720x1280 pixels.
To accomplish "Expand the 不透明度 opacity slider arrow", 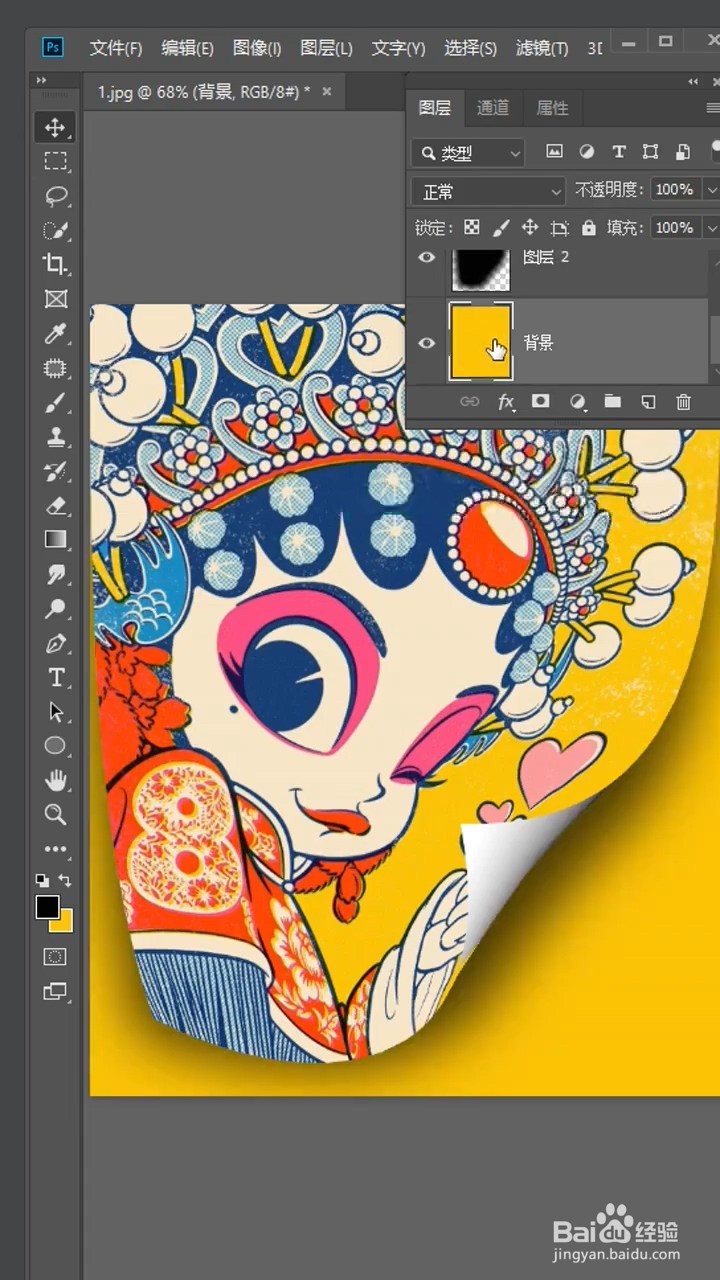I will (x=711, y=190).
